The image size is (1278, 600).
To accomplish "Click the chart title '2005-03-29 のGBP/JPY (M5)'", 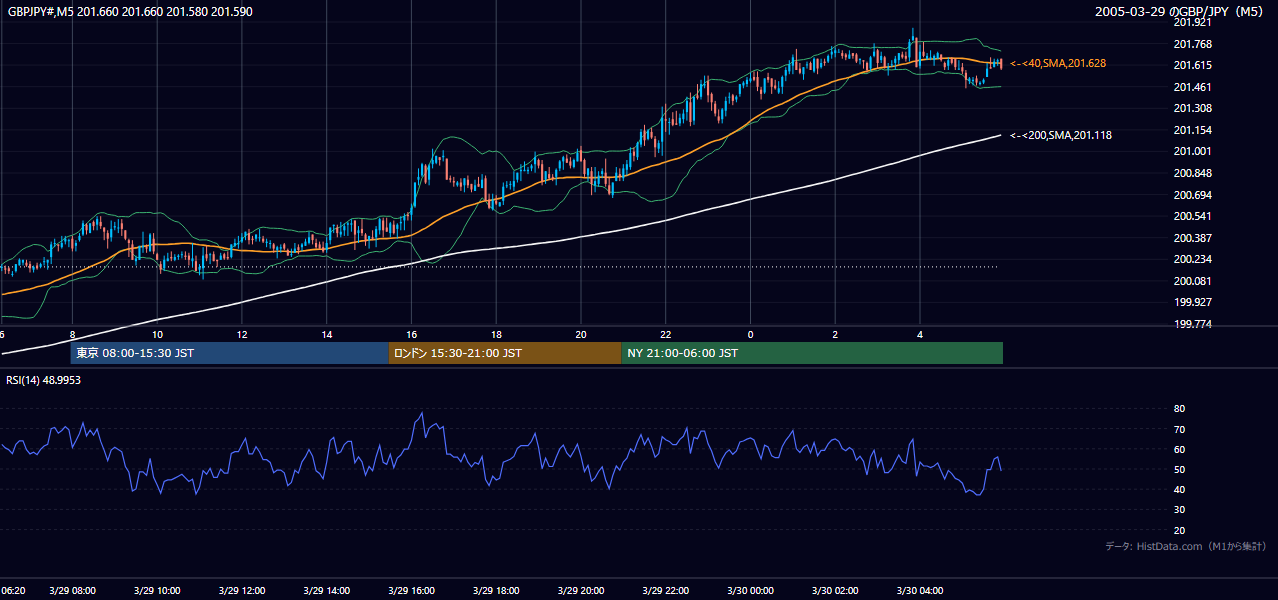I will pos(1181,11).
